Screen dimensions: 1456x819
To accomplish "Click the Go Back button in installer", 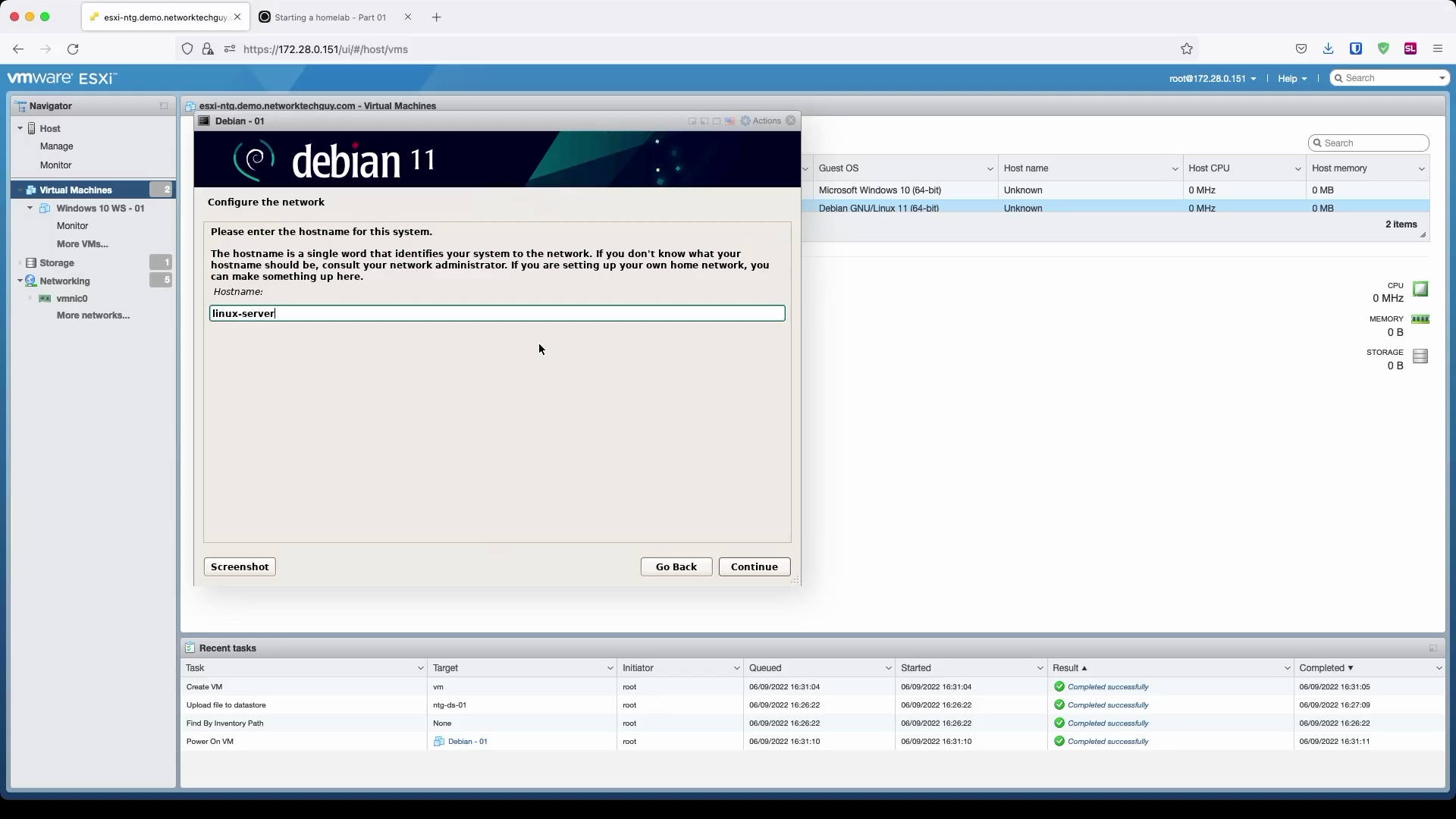I will (x=676, y=567).
